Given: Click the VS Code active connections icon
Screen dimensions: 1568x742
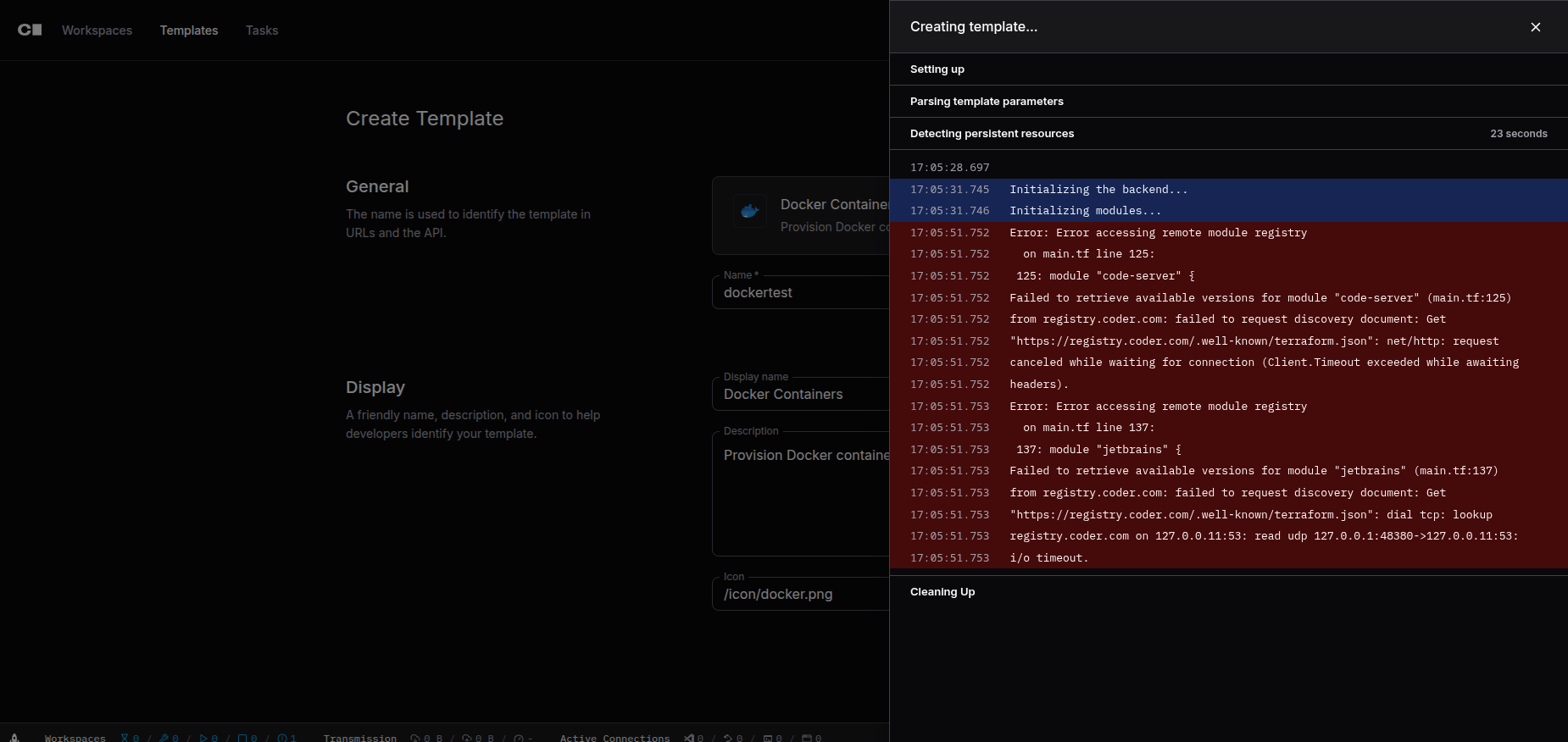Looking at the screenshot, I should 689,738.
